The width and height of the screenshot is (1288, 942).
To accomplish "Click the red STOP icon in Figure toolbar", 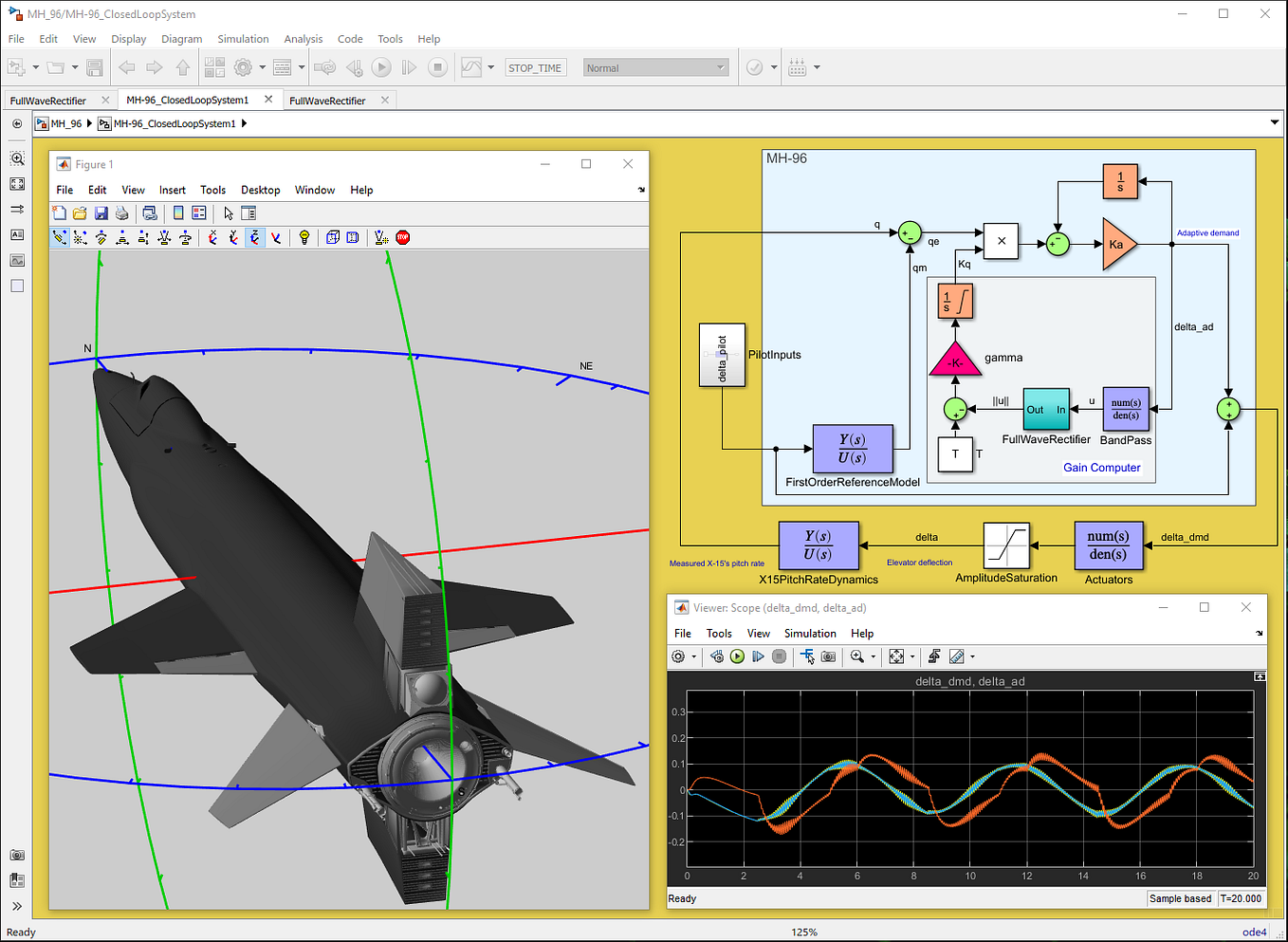I will tap(402, 237).
